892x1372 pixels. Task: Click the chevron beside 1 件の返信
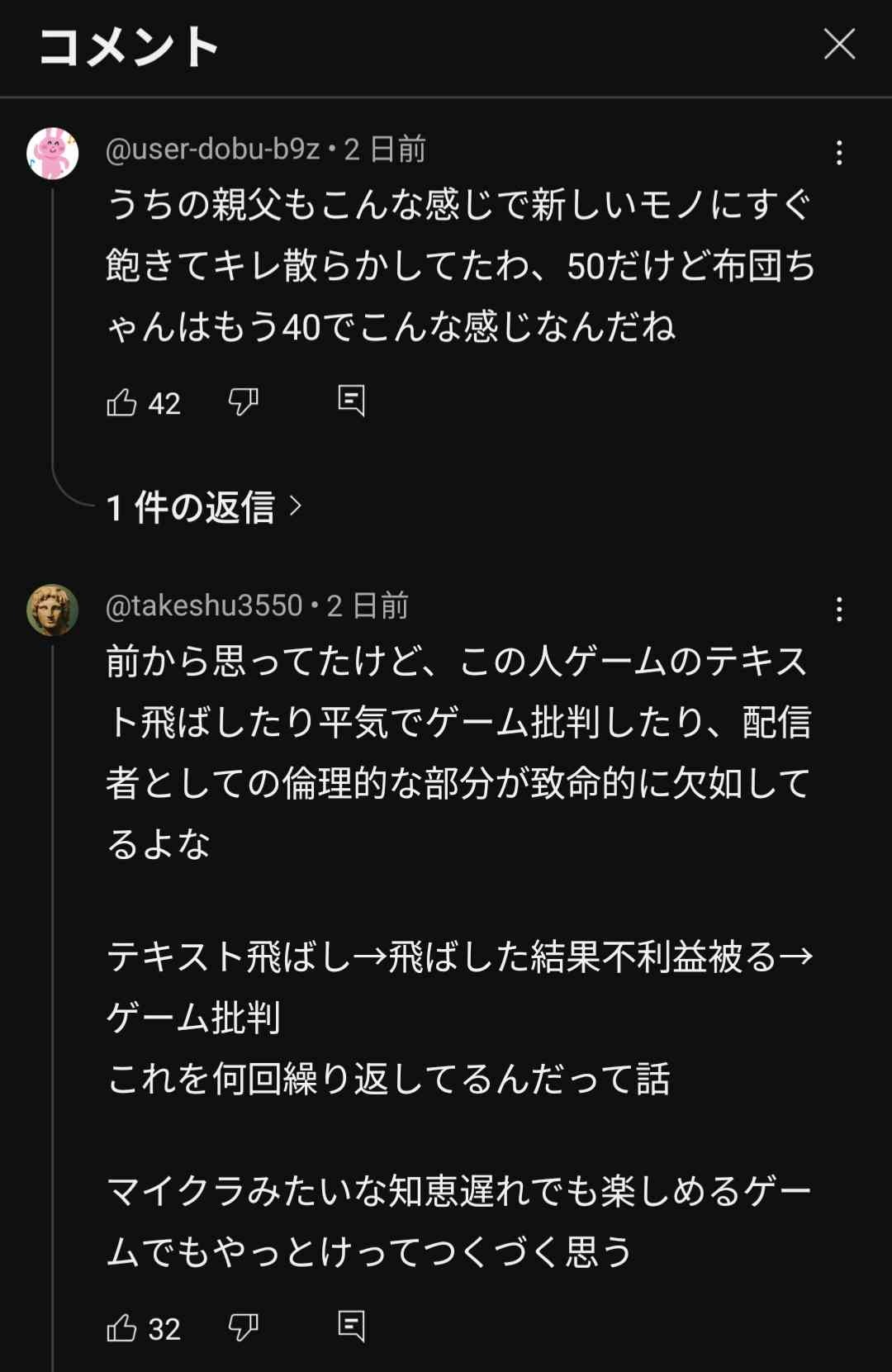coord(296,506)
